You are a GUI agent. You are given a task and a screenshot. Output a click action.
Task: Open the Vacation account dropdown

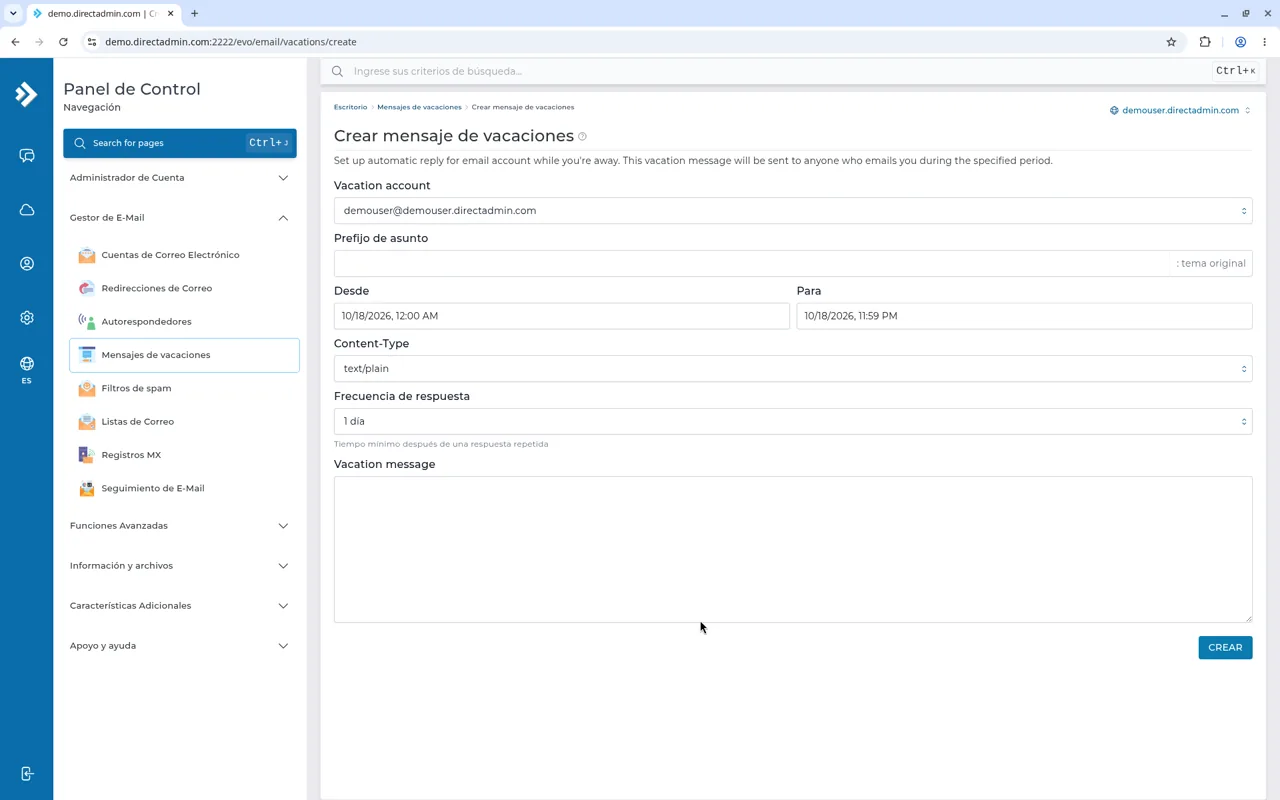tap(793, 211)
